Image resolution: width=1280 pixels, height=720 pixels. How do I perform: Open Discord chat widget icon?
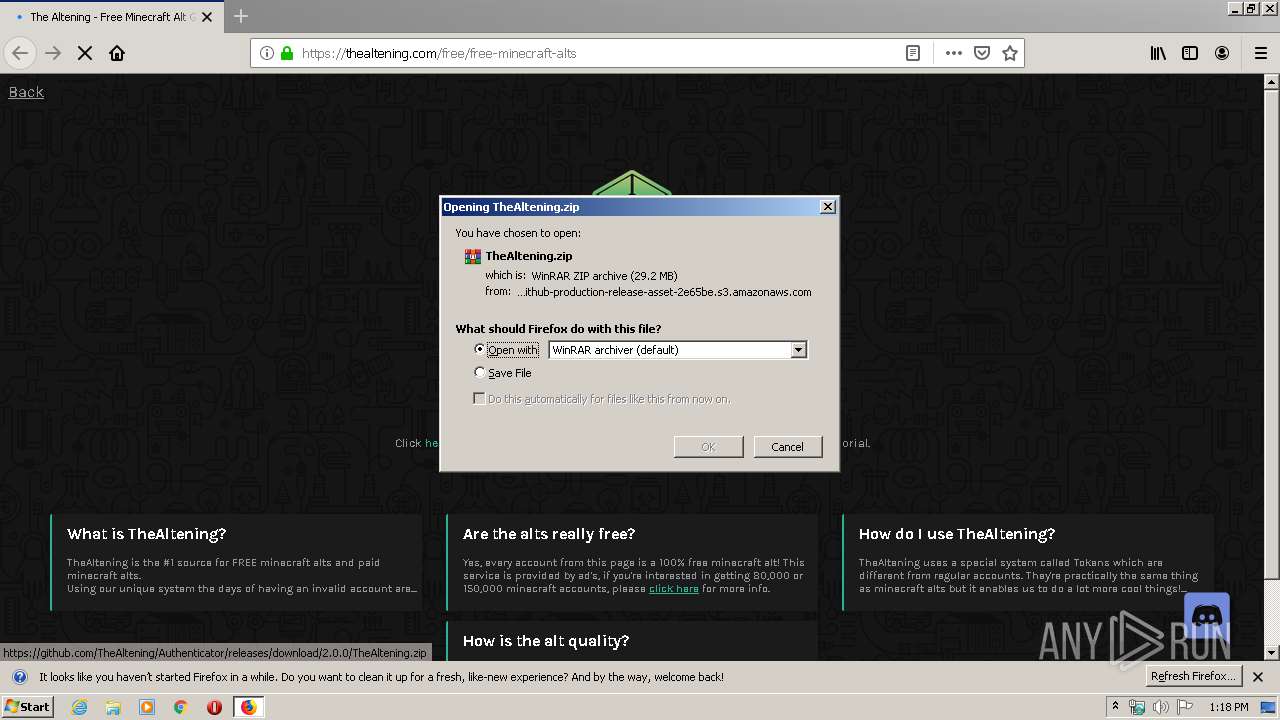click(1206, 616)
